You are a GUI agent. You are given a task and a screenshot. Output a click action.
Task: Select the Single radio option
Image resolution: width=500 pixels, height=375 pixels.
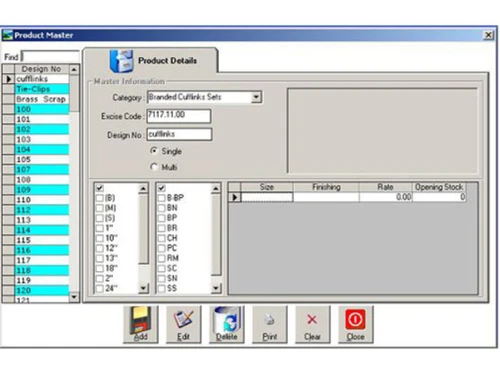pyautogui.click(x=154, y=151)
